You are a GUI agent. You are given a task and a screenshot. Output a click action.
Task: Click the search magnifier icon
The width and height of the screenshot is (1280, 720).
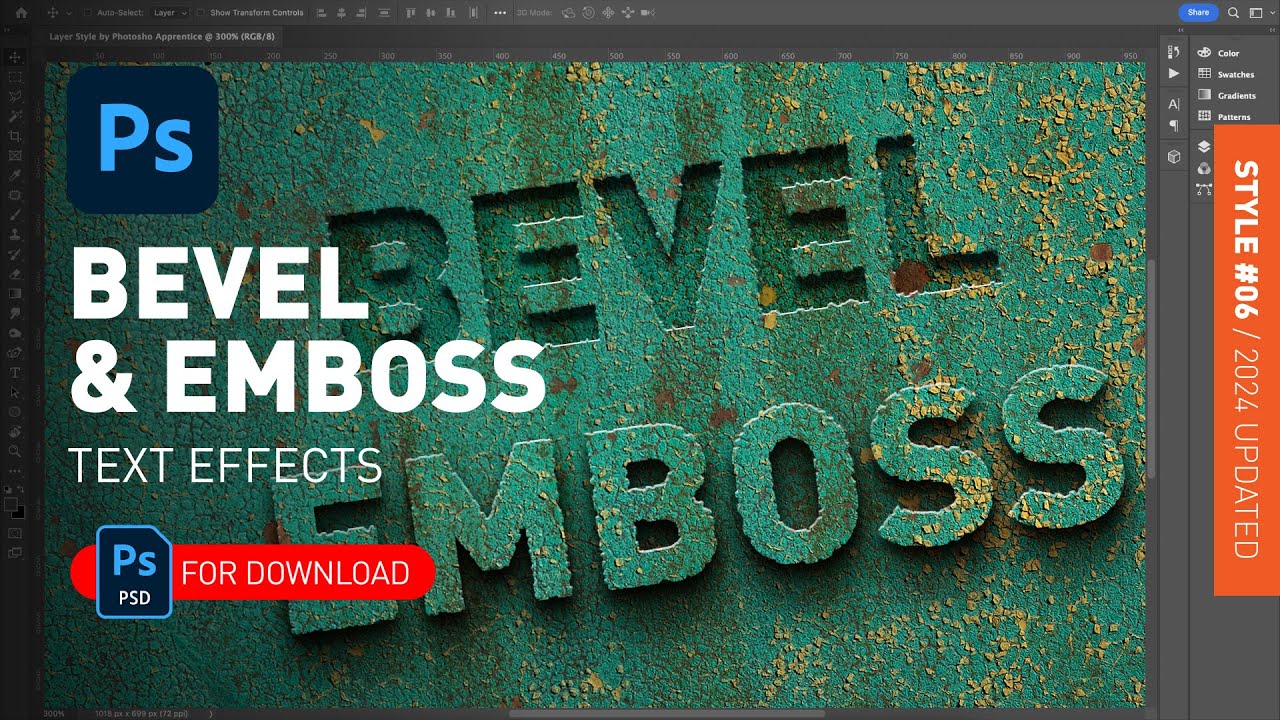pos(1233,13)
